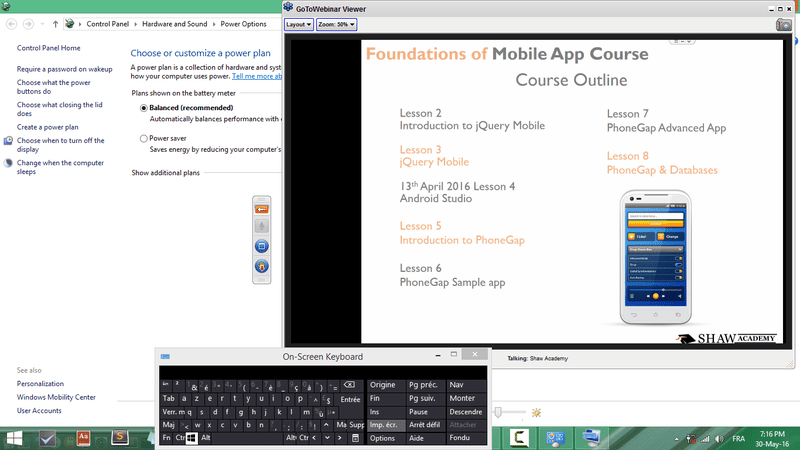Screen dimensions: 800x450
Task: Click the orange arrow on the GoToWebinar grab tab
Action: [x=261, y=208]
